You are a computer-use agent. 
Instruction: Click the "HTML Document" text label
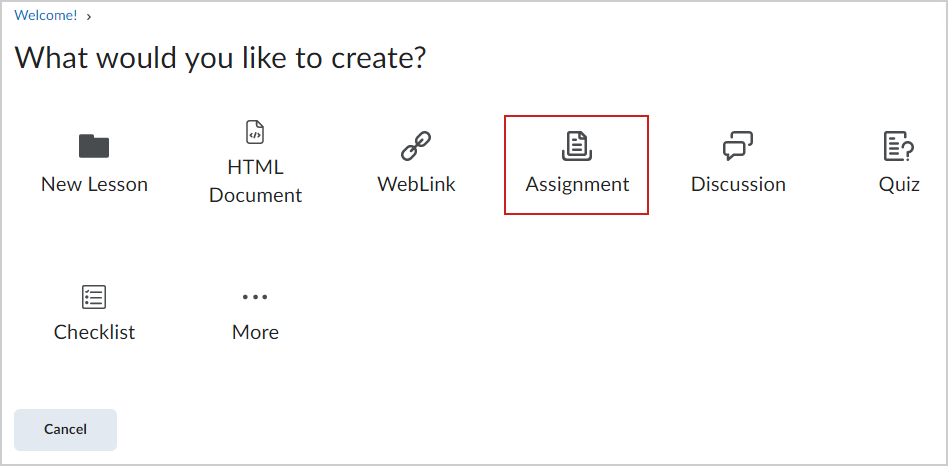tap(255, 181)
